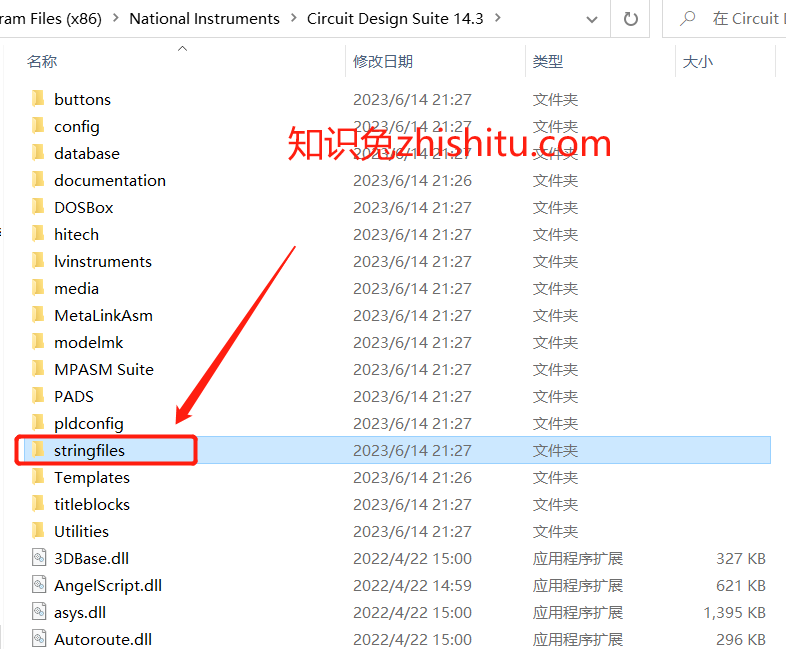The width and height of the screenshot is (786, 649).
Task: Select the Autoroute.dll file name
Action: [103, 640]
